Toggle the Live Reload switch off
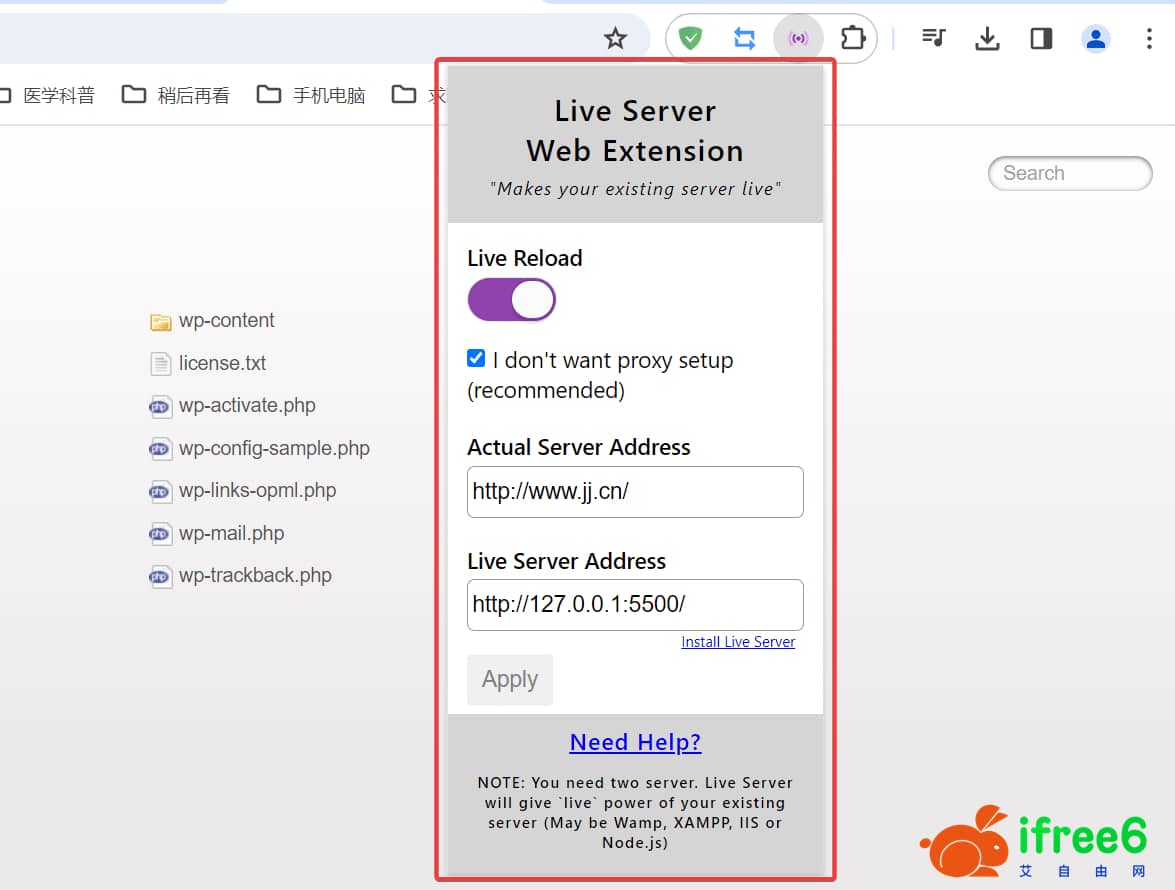Viewport: 1175px width, 890px height. [x=511, y=299]
